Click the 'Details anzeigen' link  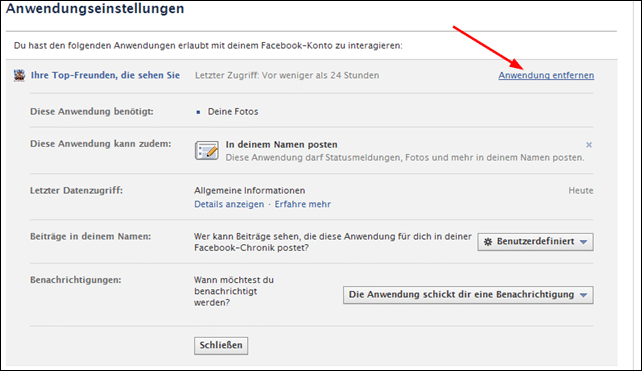click(229, 204)
